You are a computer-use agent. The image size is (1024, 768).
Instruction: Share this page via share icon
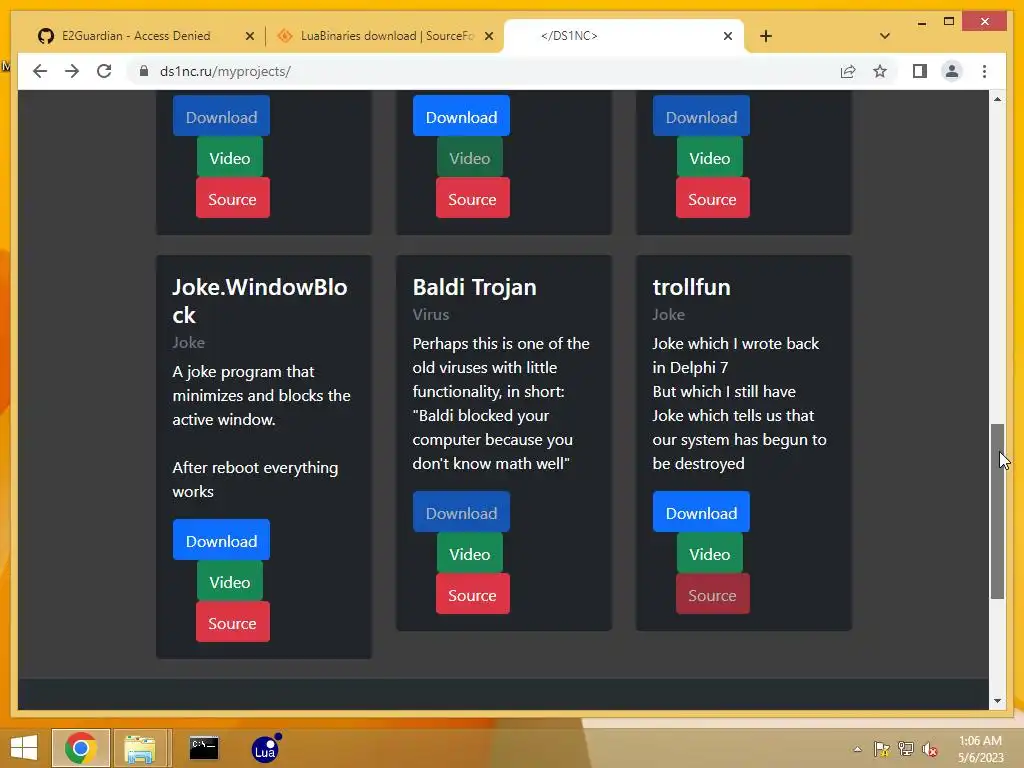pyautogui.click(x=848, y=71)
